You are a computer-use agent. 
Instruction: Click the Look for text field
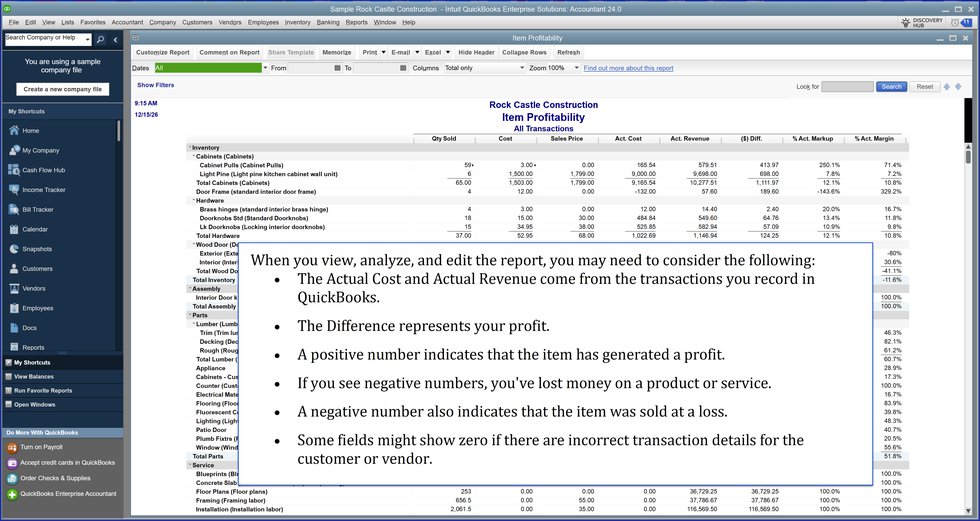[847, 87]
